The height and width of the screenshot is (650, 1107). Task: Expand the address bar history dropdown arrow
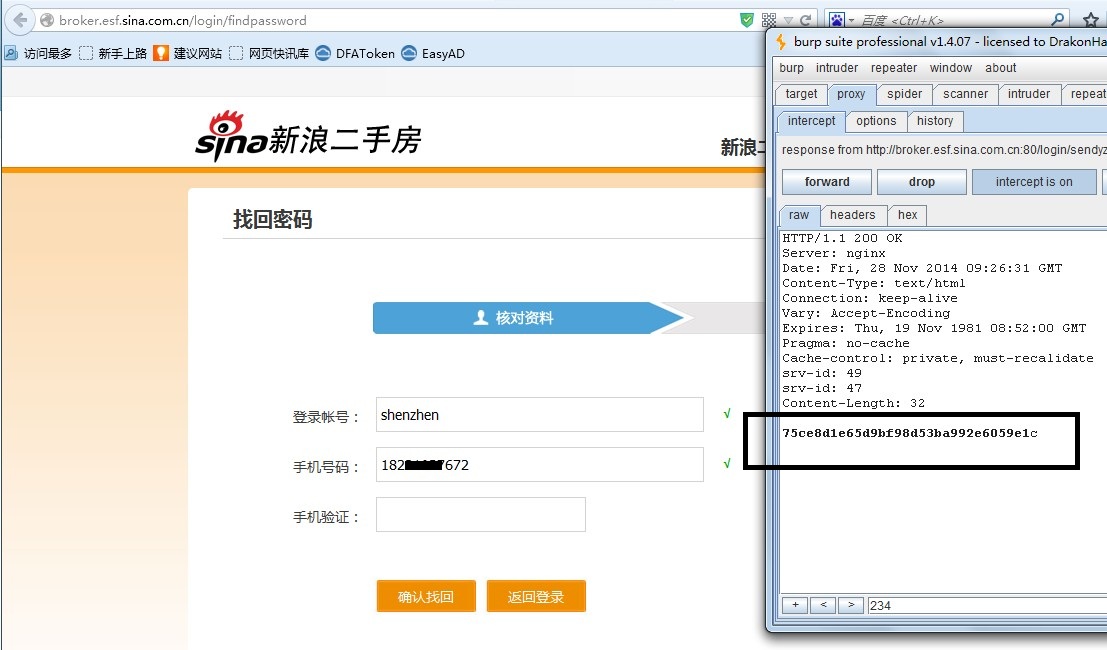[788, 20]
